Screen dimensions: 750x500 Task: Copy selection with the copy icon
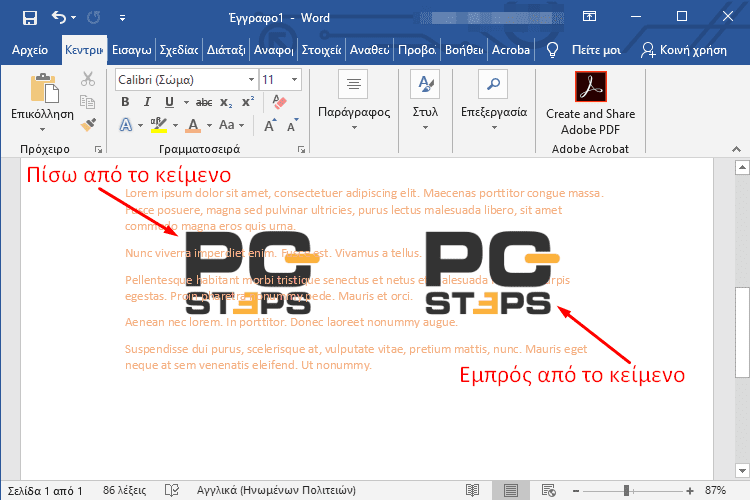88,101
